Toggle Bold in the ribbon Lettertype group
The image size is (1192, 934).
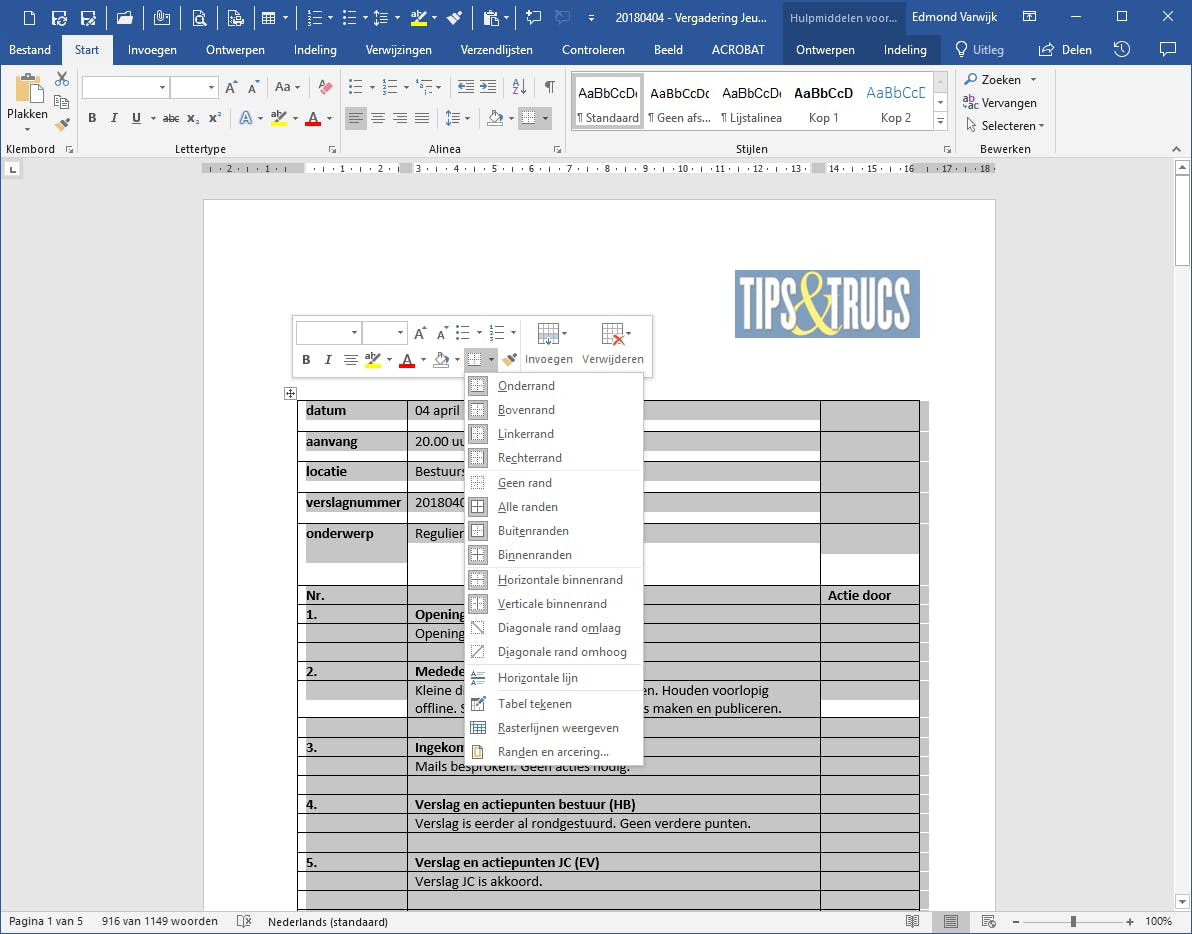(92, 118)
